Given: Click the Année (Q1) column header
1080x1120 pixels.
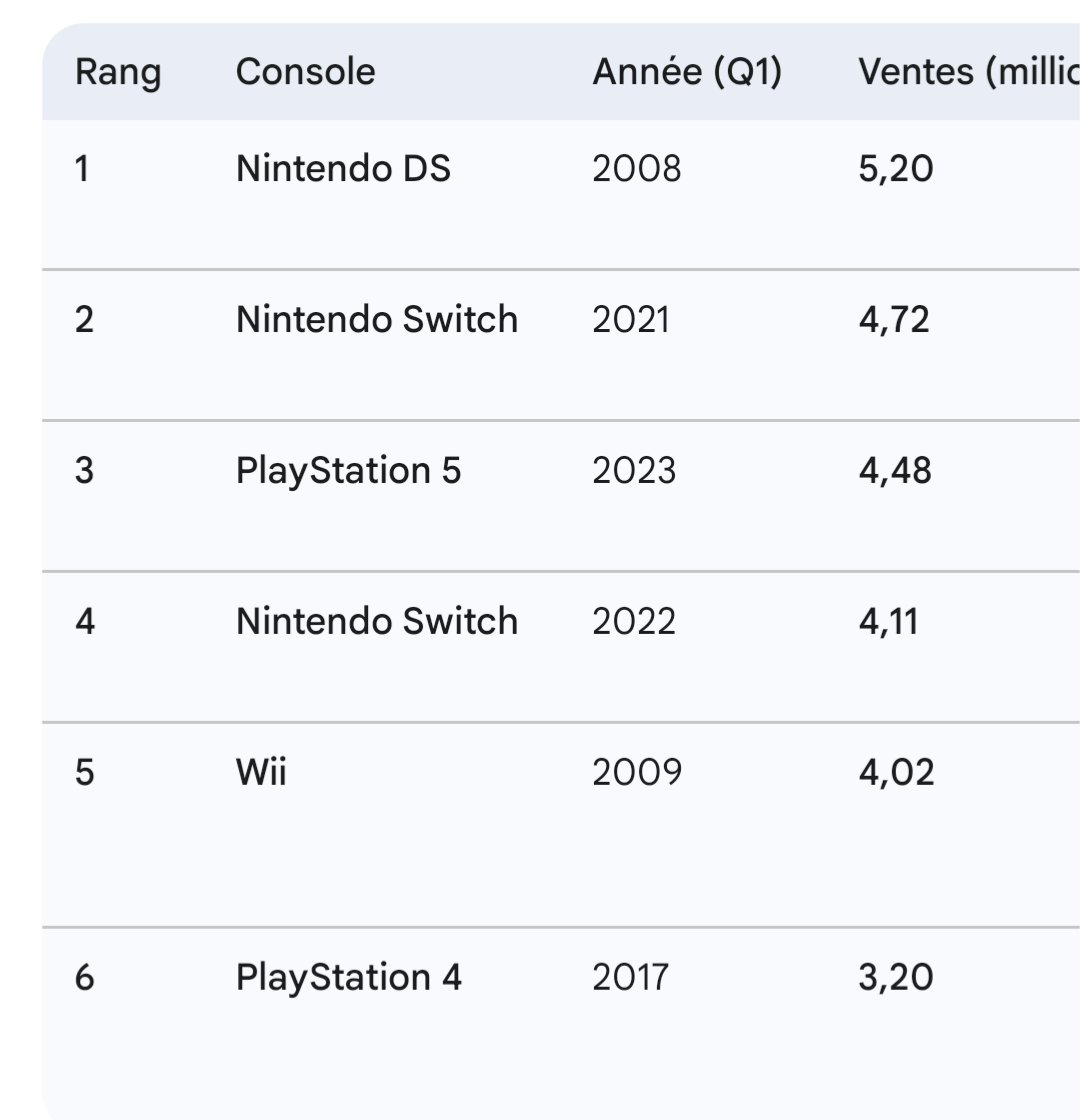Looking at the screenshot, I should tap(686, 72).
